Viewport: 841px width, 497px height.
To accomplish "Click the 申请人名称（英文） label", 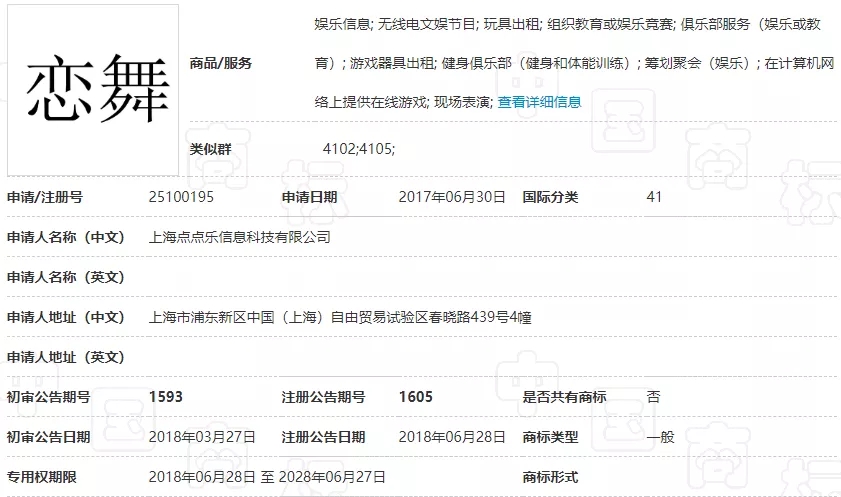I will coord(66,277).
